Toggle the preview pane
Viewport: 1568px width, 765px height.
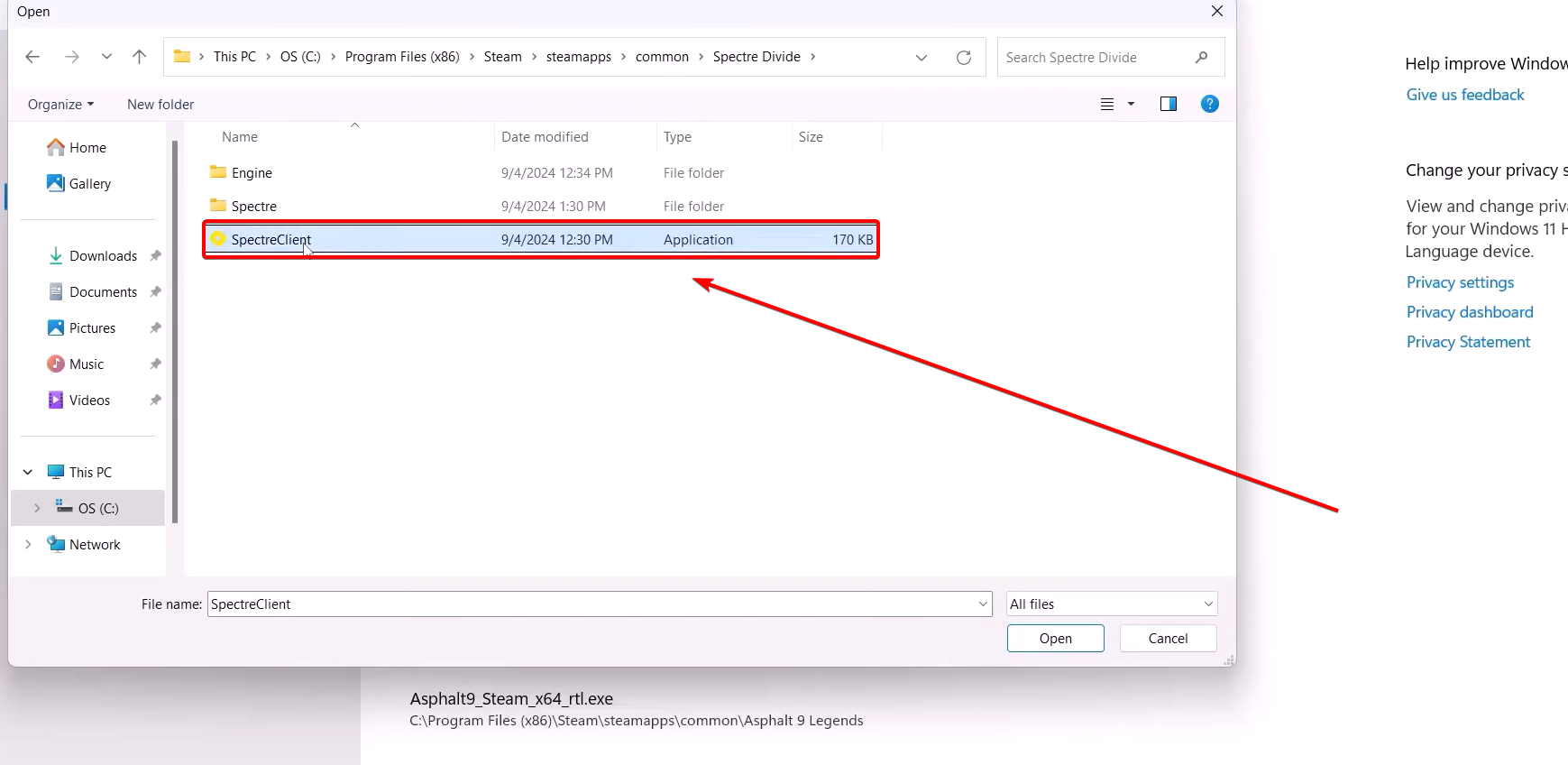point(1169,104)
